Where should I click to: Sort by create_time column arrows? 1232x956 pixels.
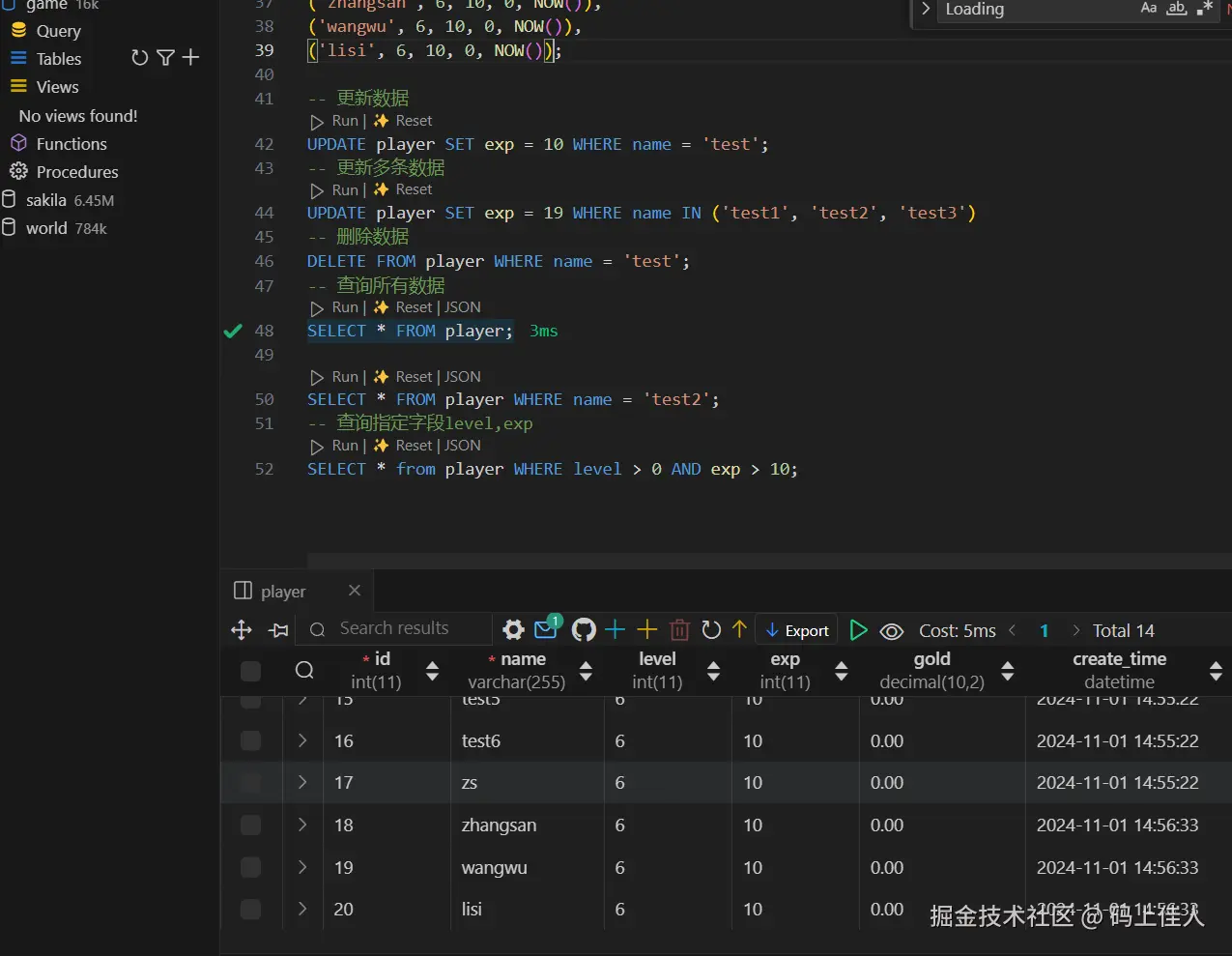pyautogui.click(x=1216, y=671)
